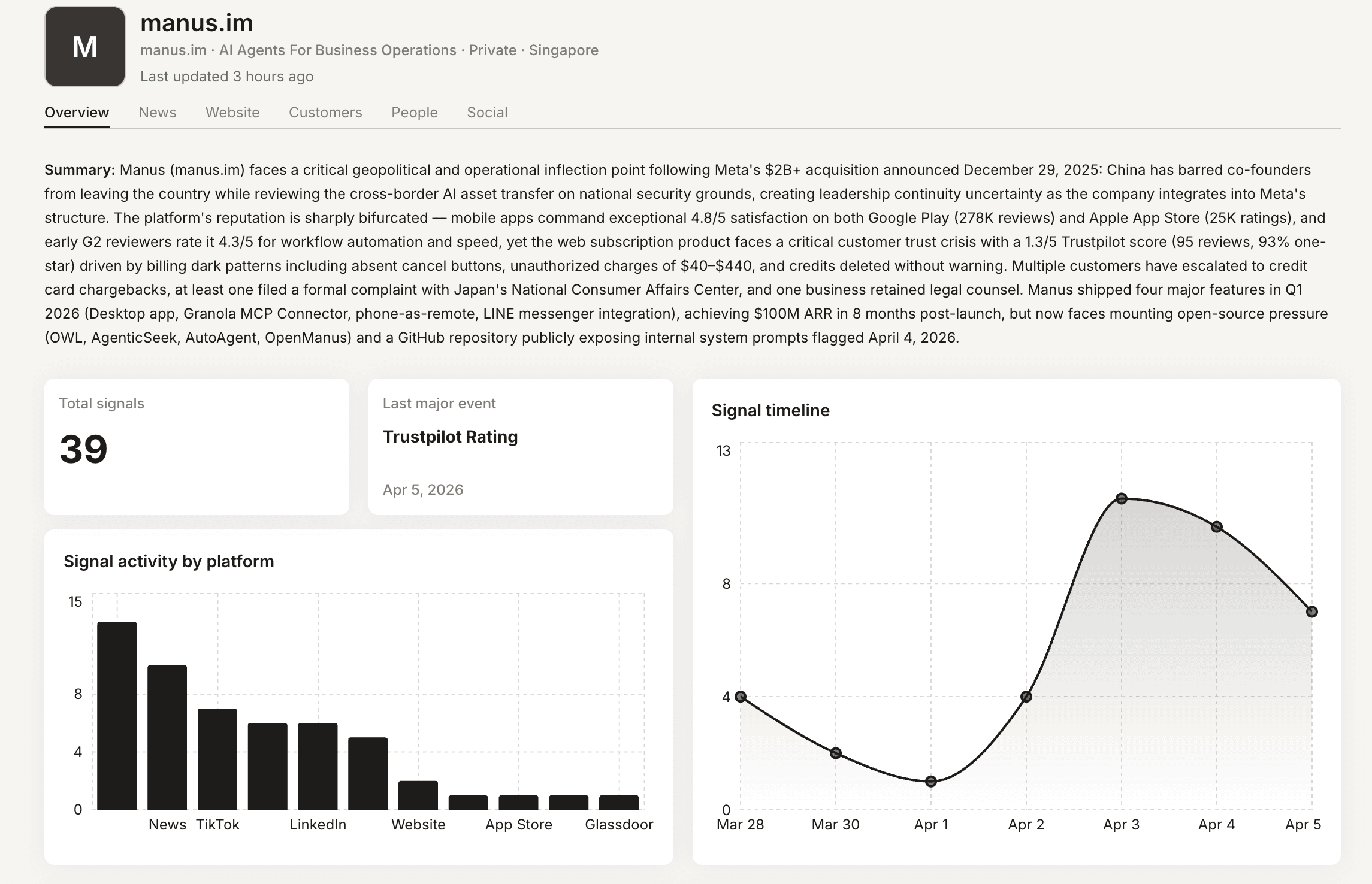Click the manus.im company title
This screenshot has width=1372, height=884.
tap(197, 23)
